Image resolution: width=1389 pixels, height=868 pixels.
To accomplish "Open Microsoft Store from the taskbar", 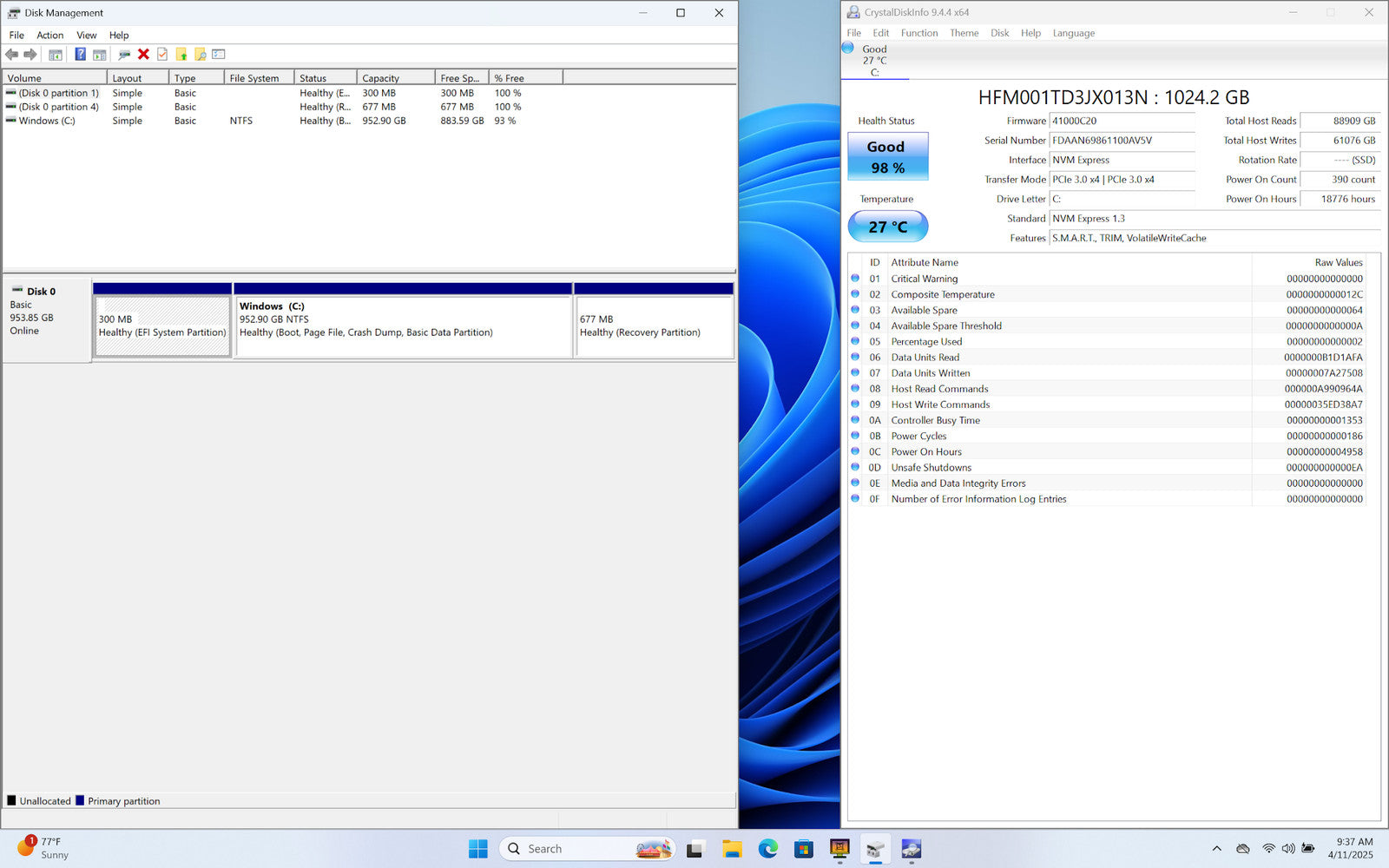I will (804, 849).
